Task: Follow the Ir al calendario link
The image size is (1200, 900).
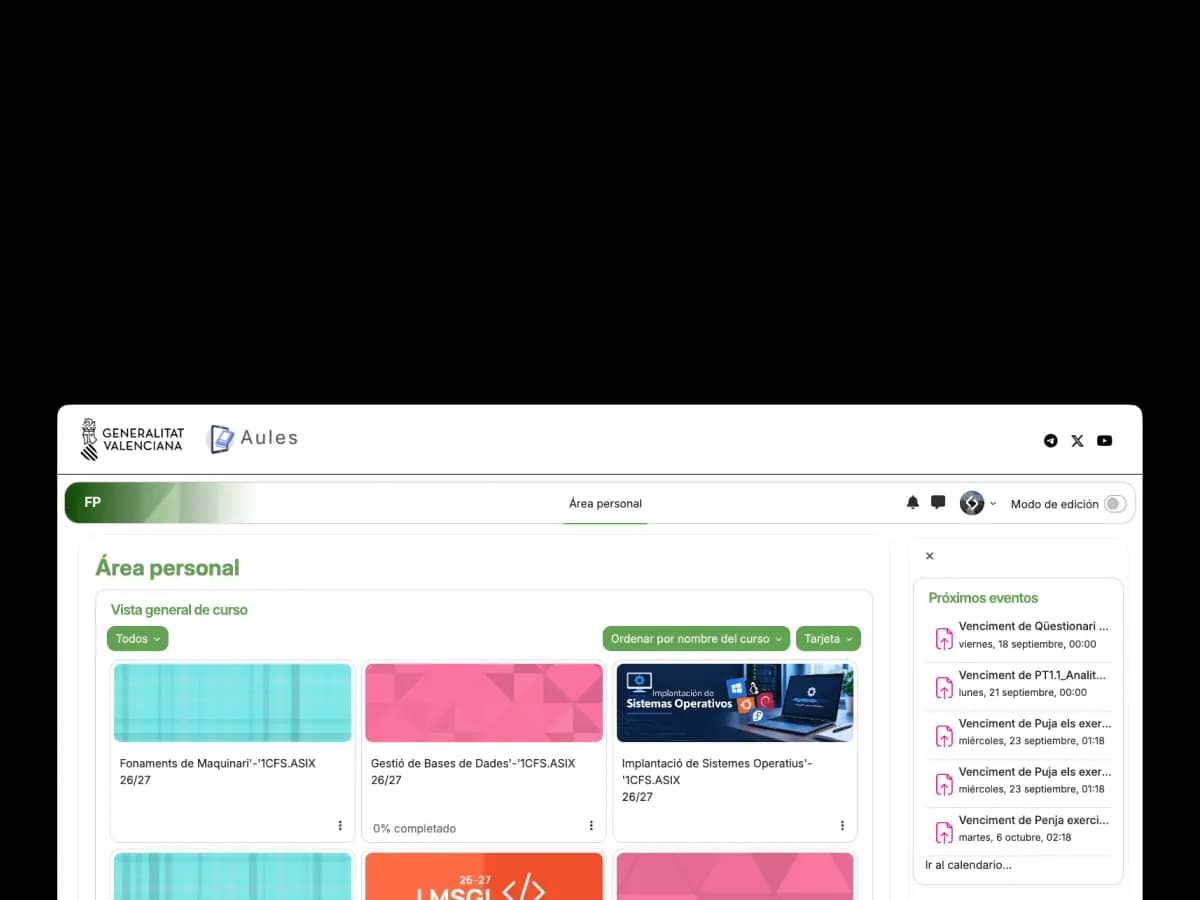Action: [968, 865]
